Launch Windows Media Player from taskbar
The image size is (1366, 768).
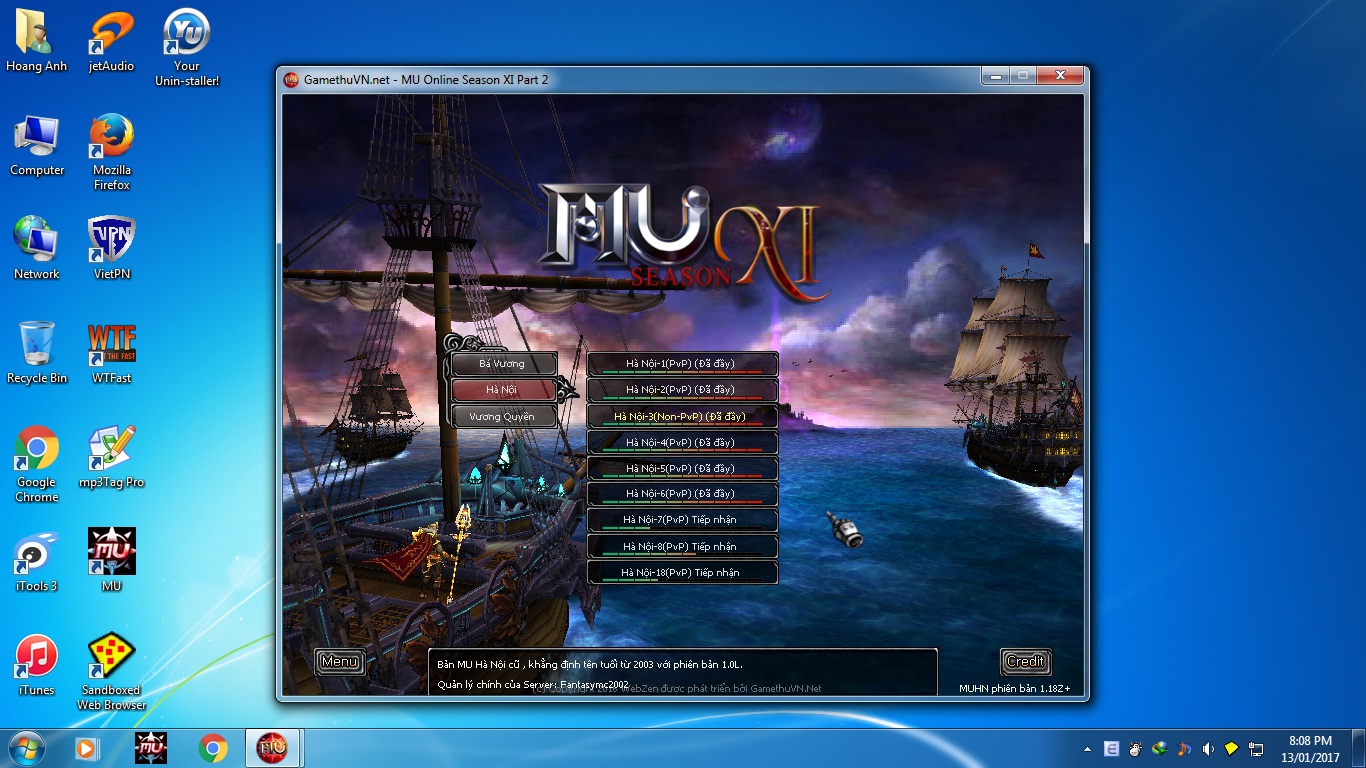(x=88, y=748)
